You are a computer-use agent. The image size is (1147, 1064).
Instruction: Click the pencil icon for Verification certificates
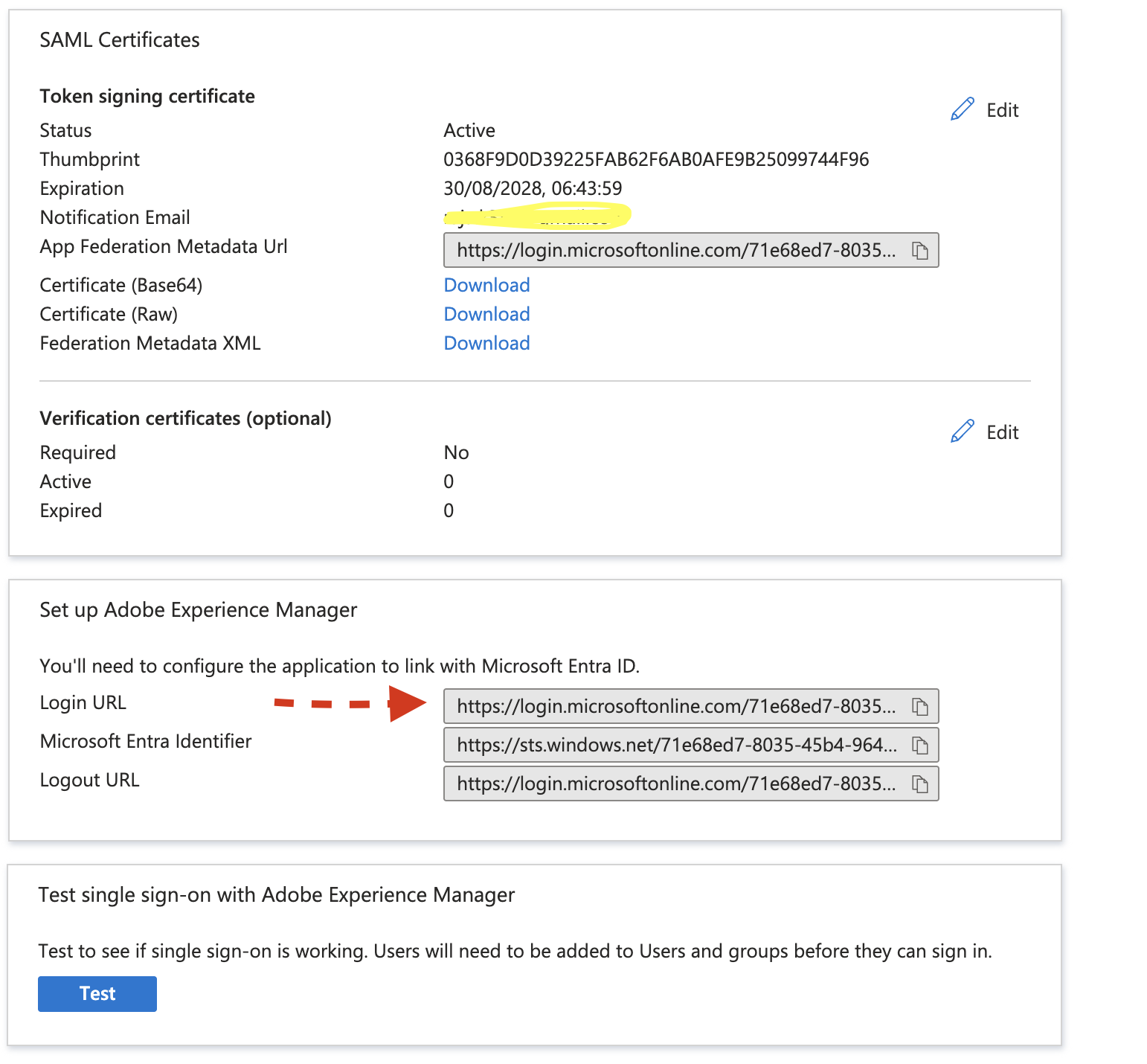962,432
